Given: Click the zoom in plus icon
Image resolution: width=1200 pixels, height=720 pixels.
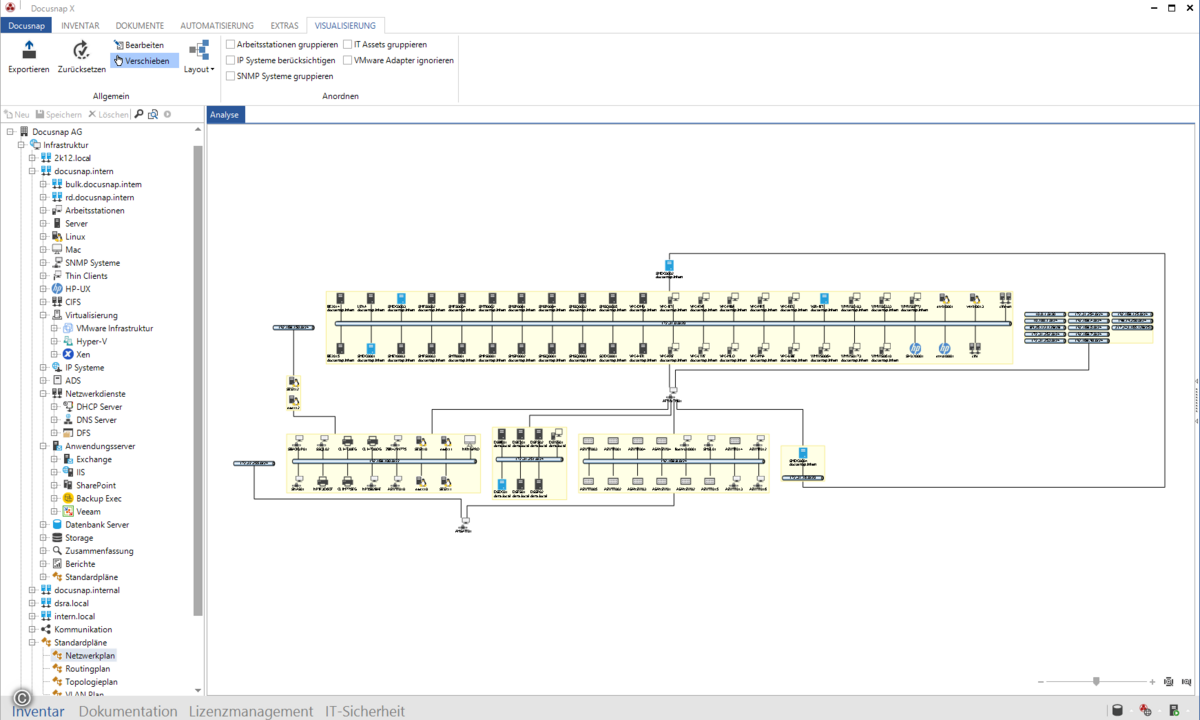Looking at the screenshot, I should point(1152,682).
